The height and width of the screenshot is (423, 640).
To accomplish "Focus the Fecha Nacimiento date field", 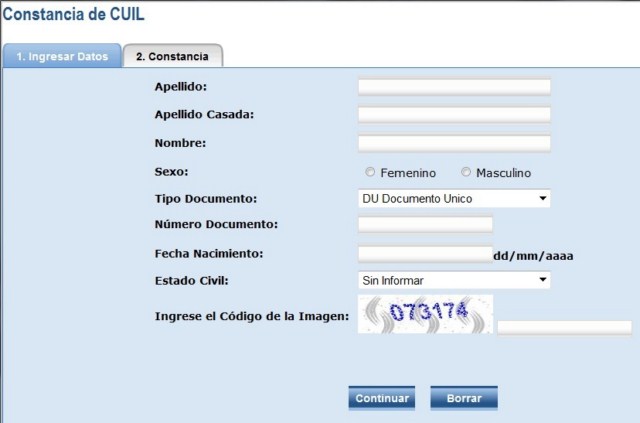I will 425,254.
